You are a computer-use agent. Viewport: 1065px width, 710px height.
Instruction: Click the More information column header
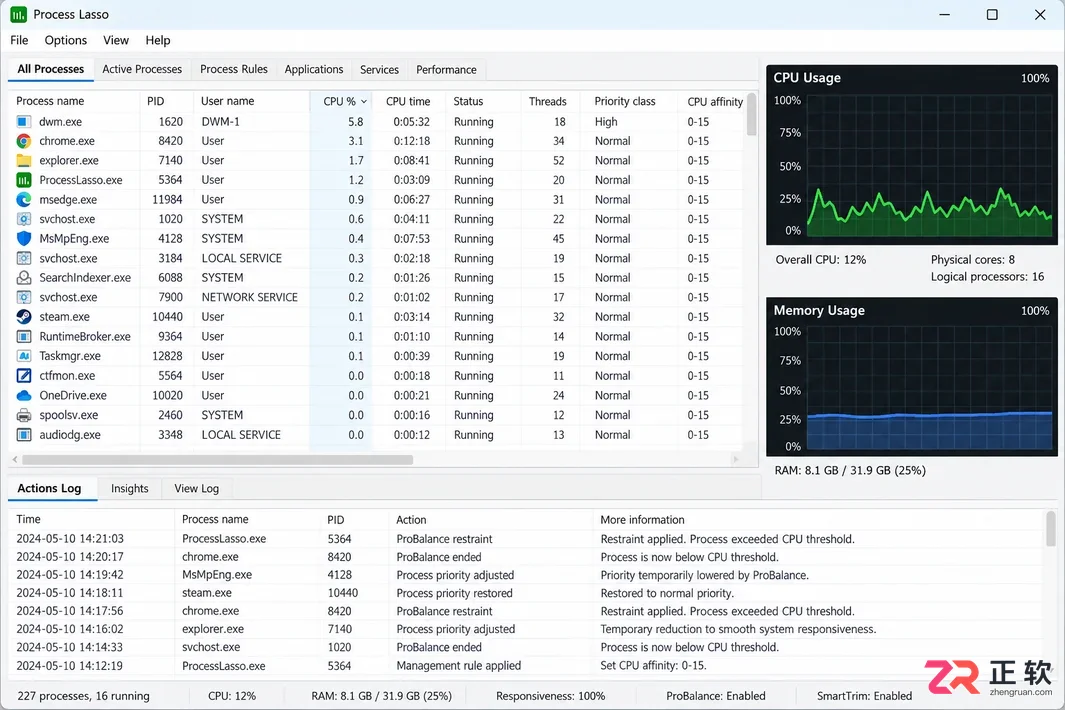click(818, 520)
